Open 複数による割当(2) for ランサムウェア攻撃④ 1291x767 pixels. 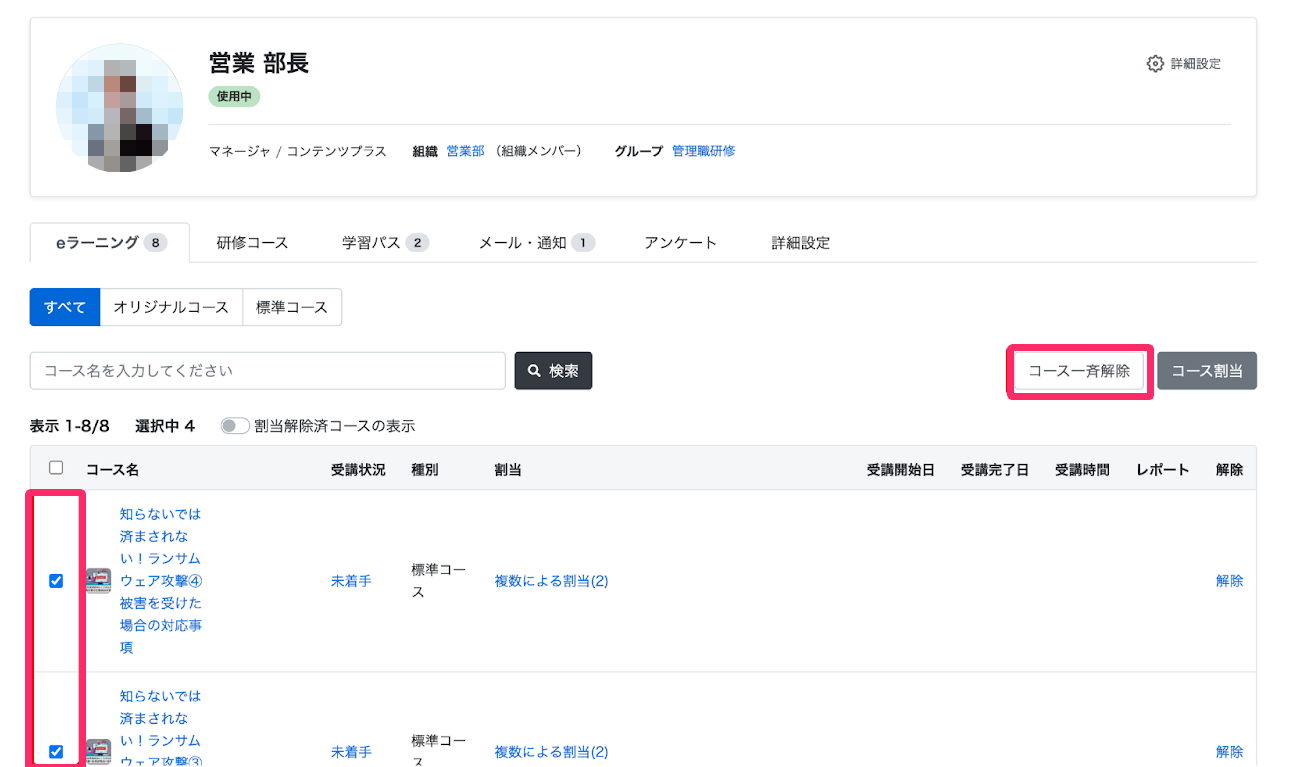551,581
